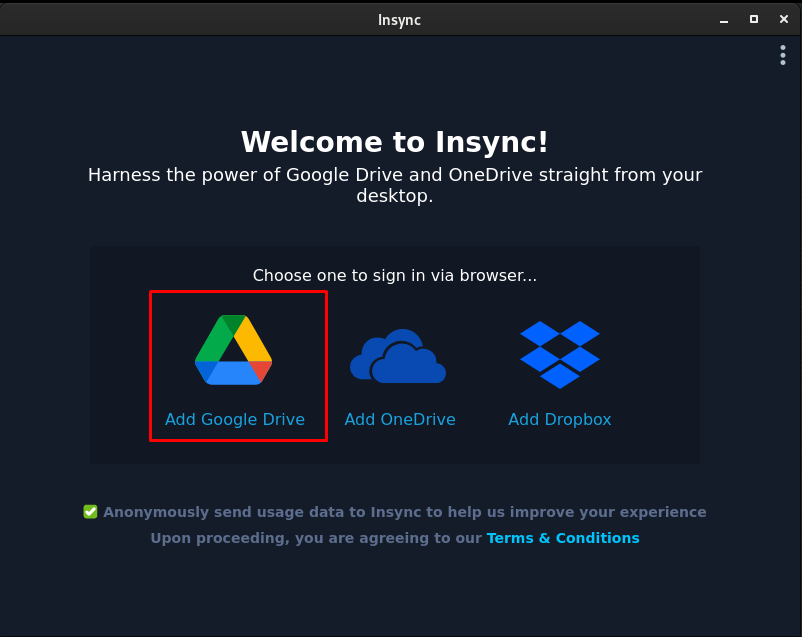Open the three-dot options menu
The image size is (802, 637).
[x=783, y=55]
